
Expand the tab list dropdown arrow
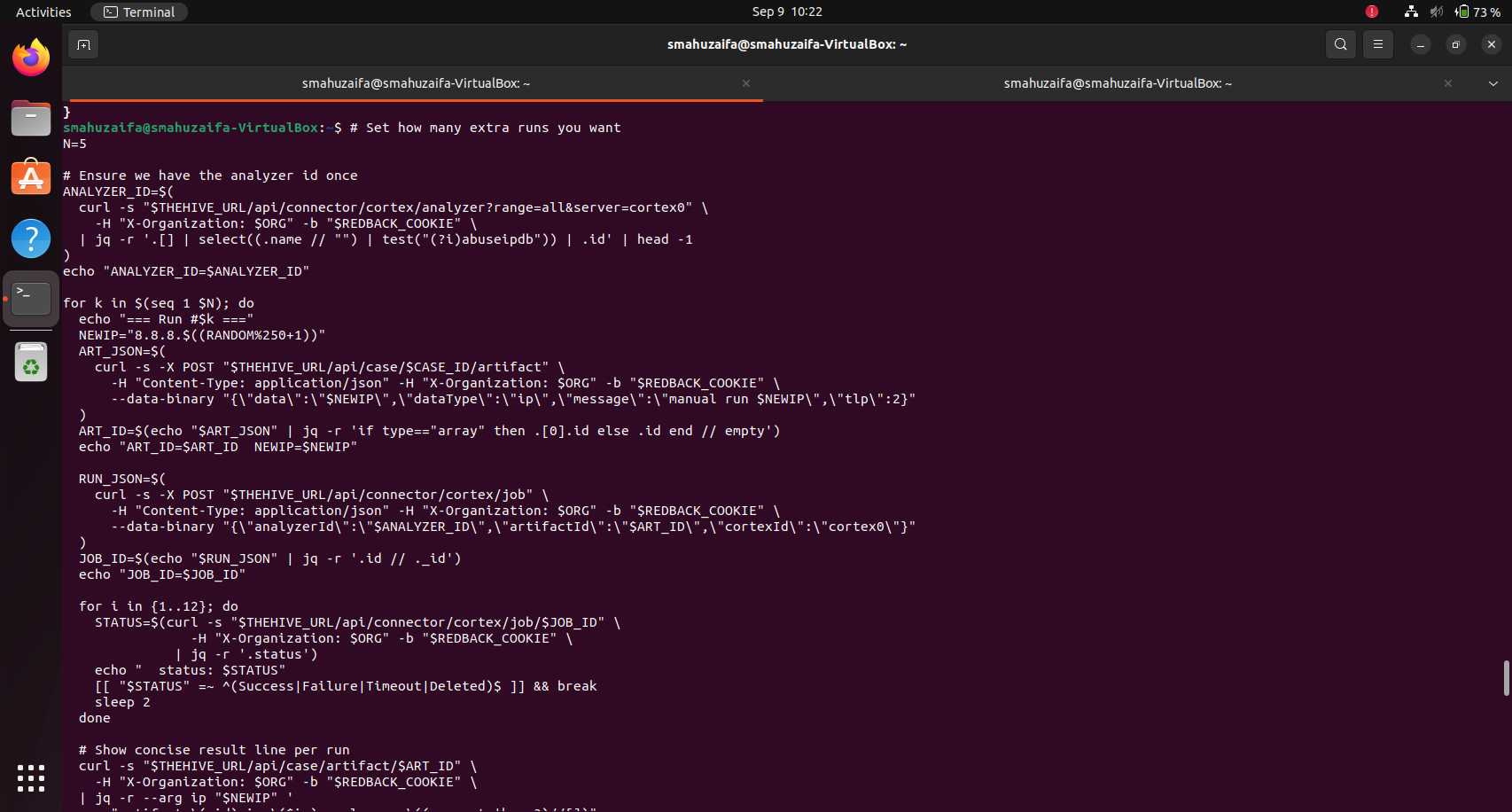[1493, 83]
